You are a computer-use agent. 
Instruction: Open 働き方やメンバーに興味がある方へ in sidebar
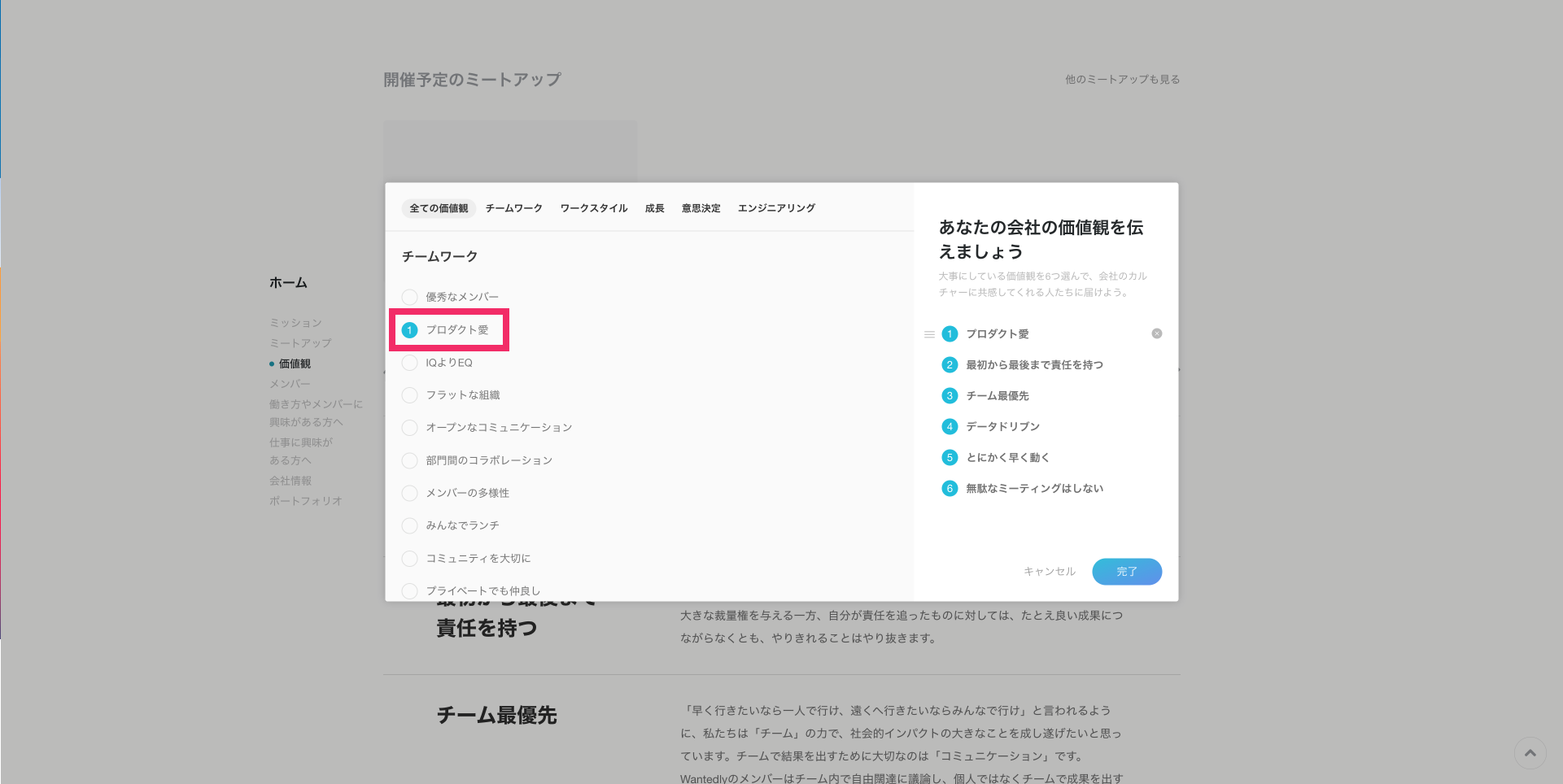pos(316,413)
